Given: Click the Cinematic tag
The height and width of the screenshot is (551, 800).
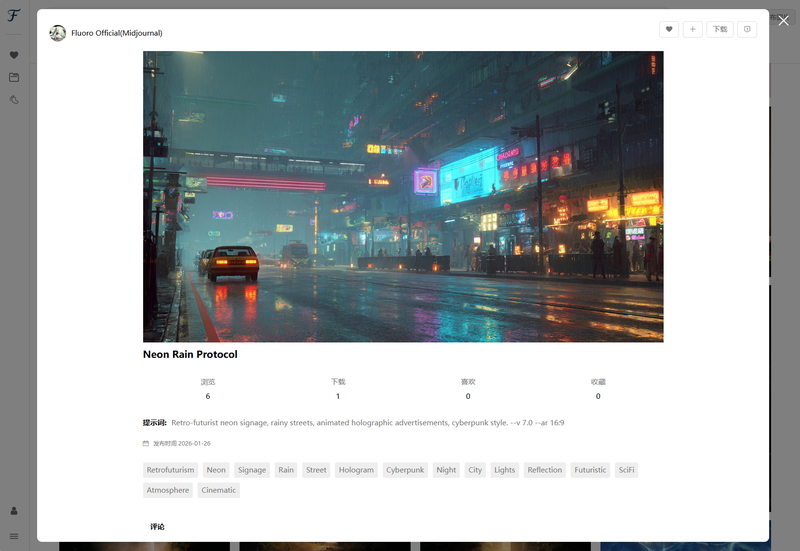Looking at the screenshot, I should [x=218, y=490].
